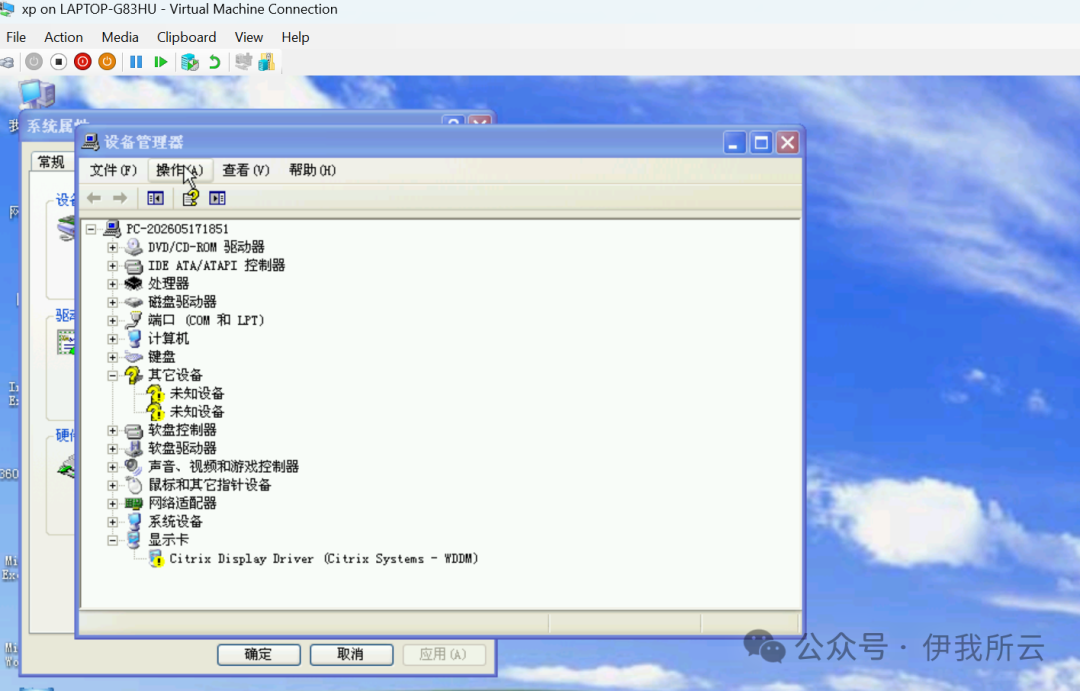Image resolution: width=1080 pixels, height=691 pixels.
Task: Select the 声音、视频和游戏控制器 text
Action: (224, 466)
